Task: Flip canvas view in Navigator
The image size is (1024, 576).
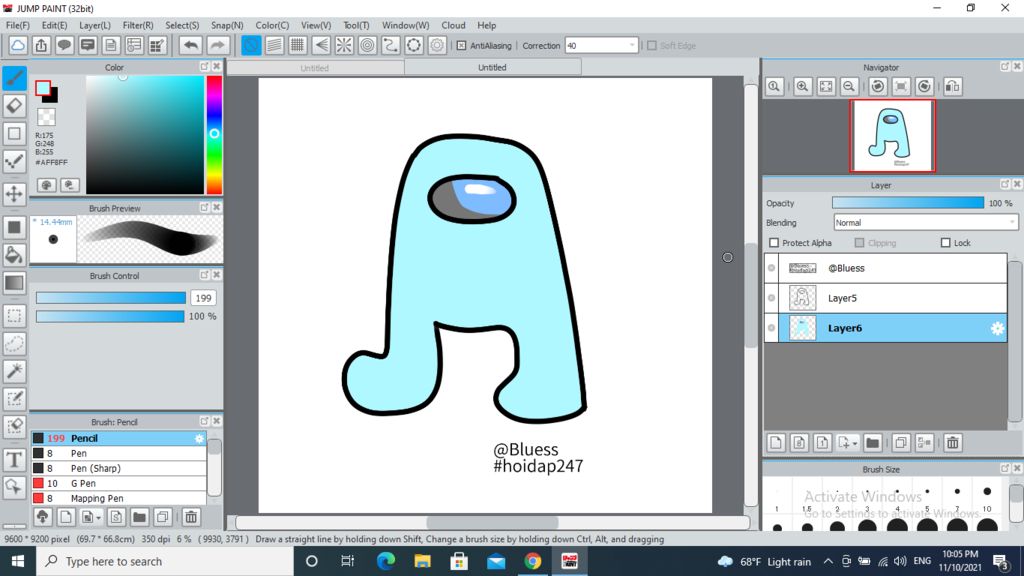Action: click(x=953, y=86)
